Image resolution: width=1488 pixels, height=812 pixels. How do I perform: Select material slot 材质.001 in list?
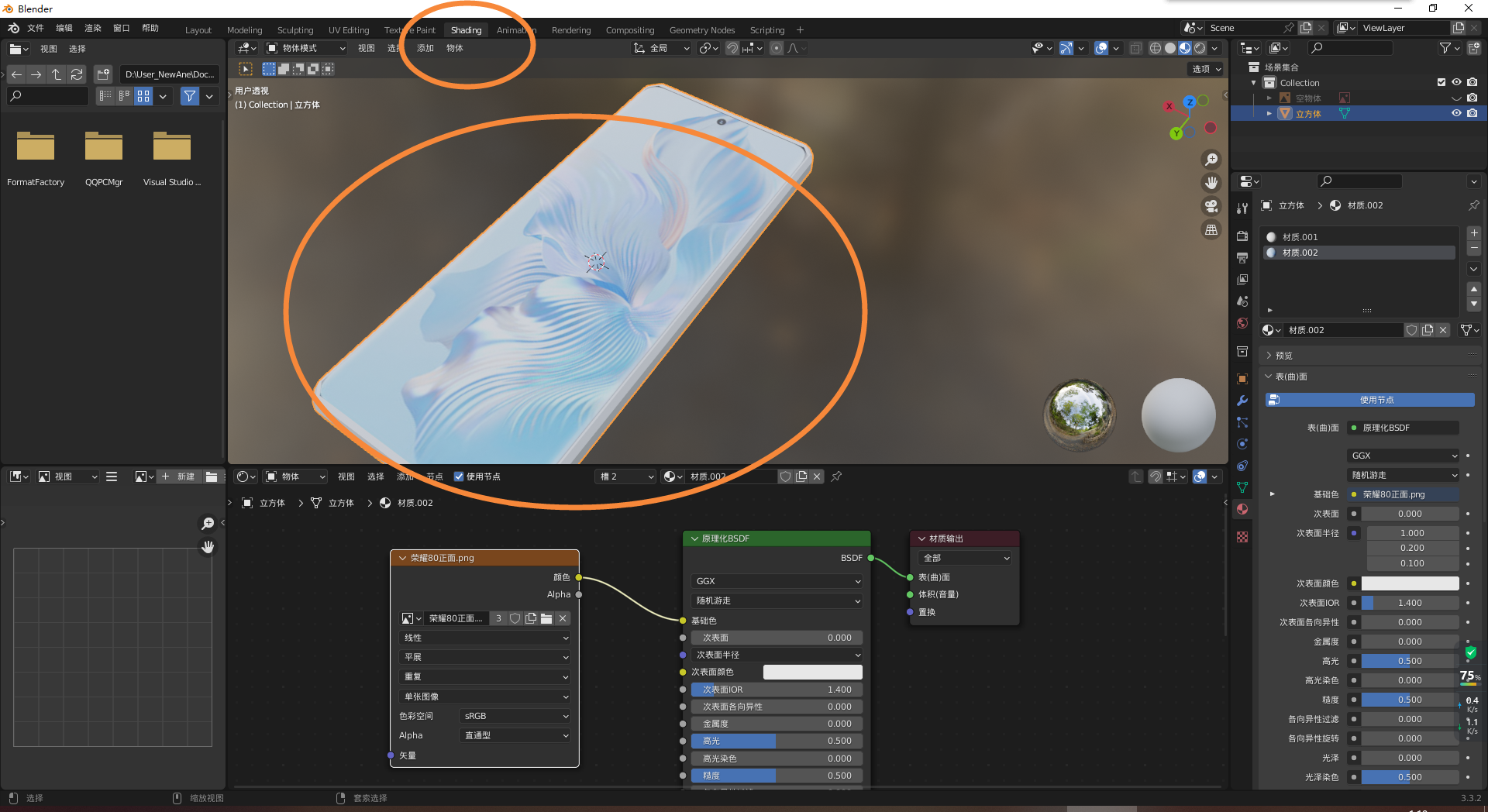(x=1359, y=237)
